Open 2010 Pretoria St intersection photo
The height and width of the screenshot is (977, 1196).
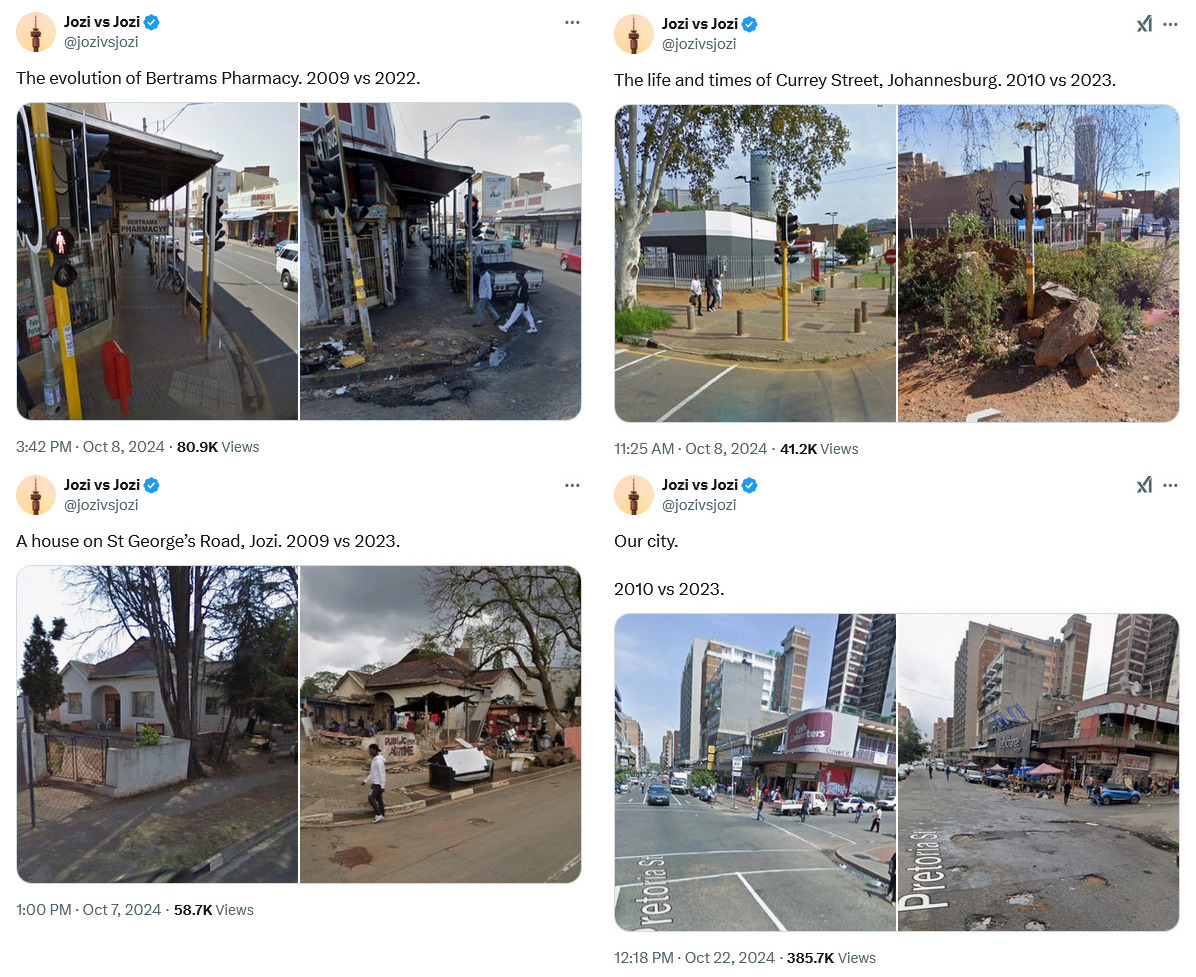click(x=755, y=773)
